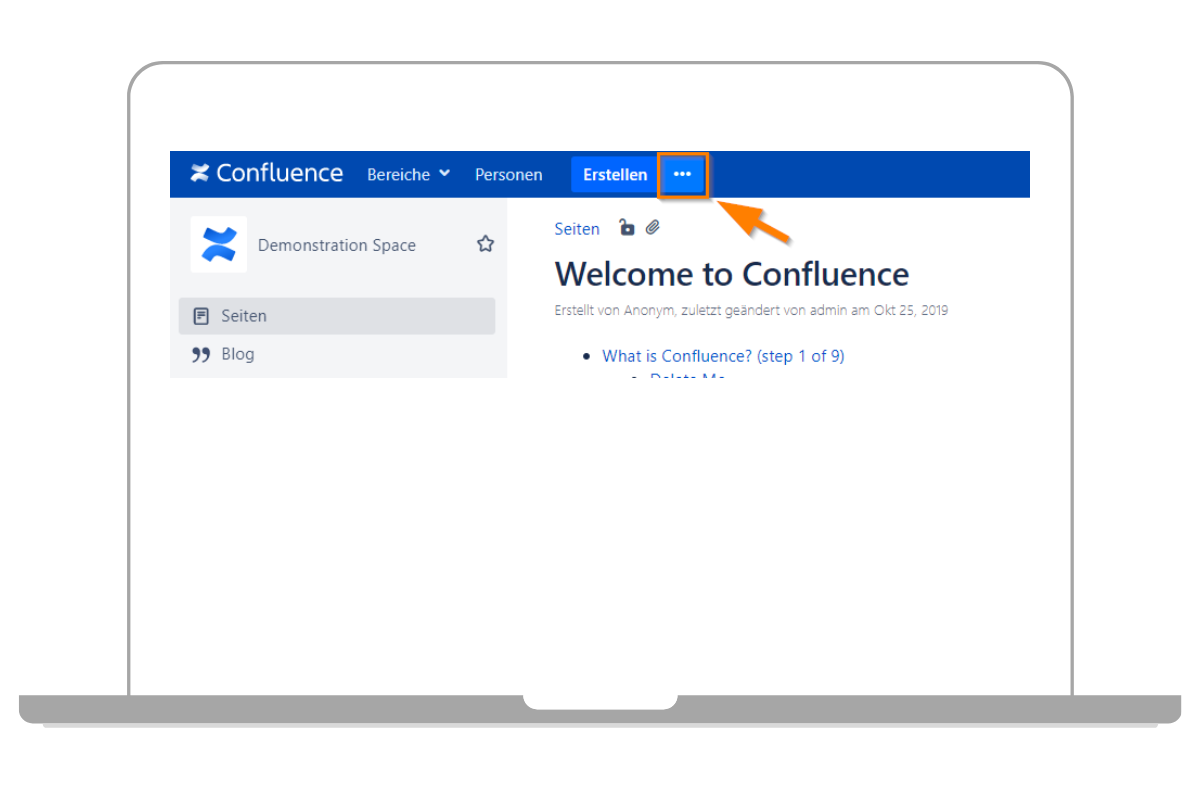The width and height of the screenshot is (1200, 790).
Task: Open the three-dot more options button
Action: click(x=682, y=174)
